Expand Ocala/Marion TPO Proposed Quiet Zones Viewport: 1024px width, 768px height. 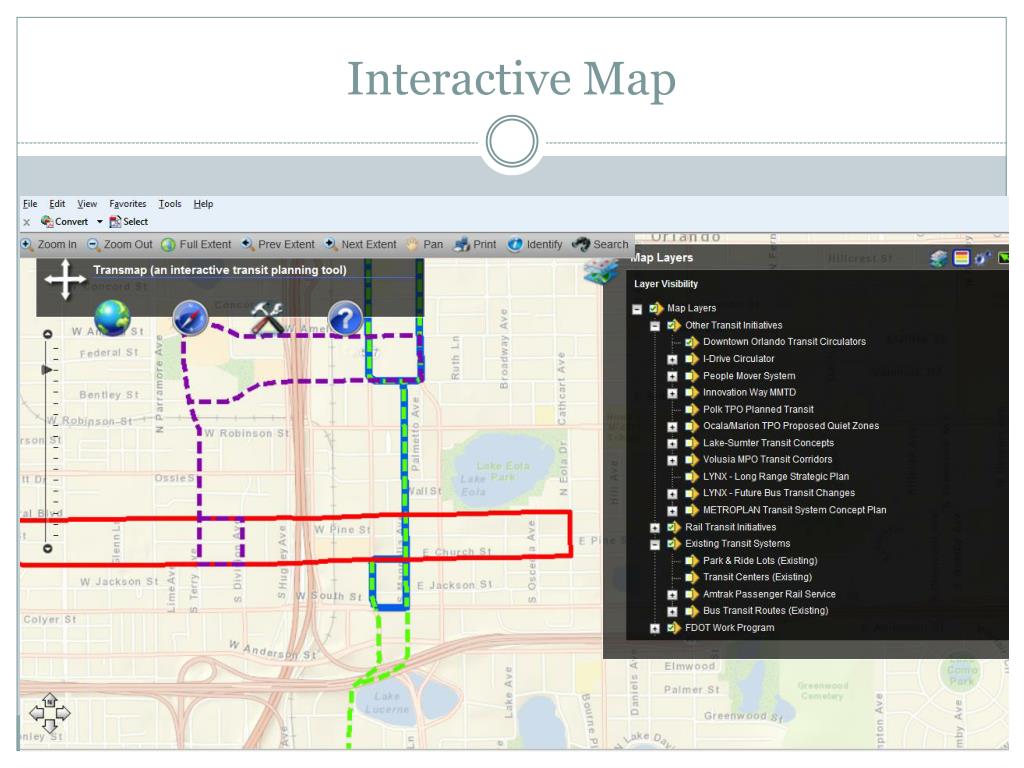(672, 426)
